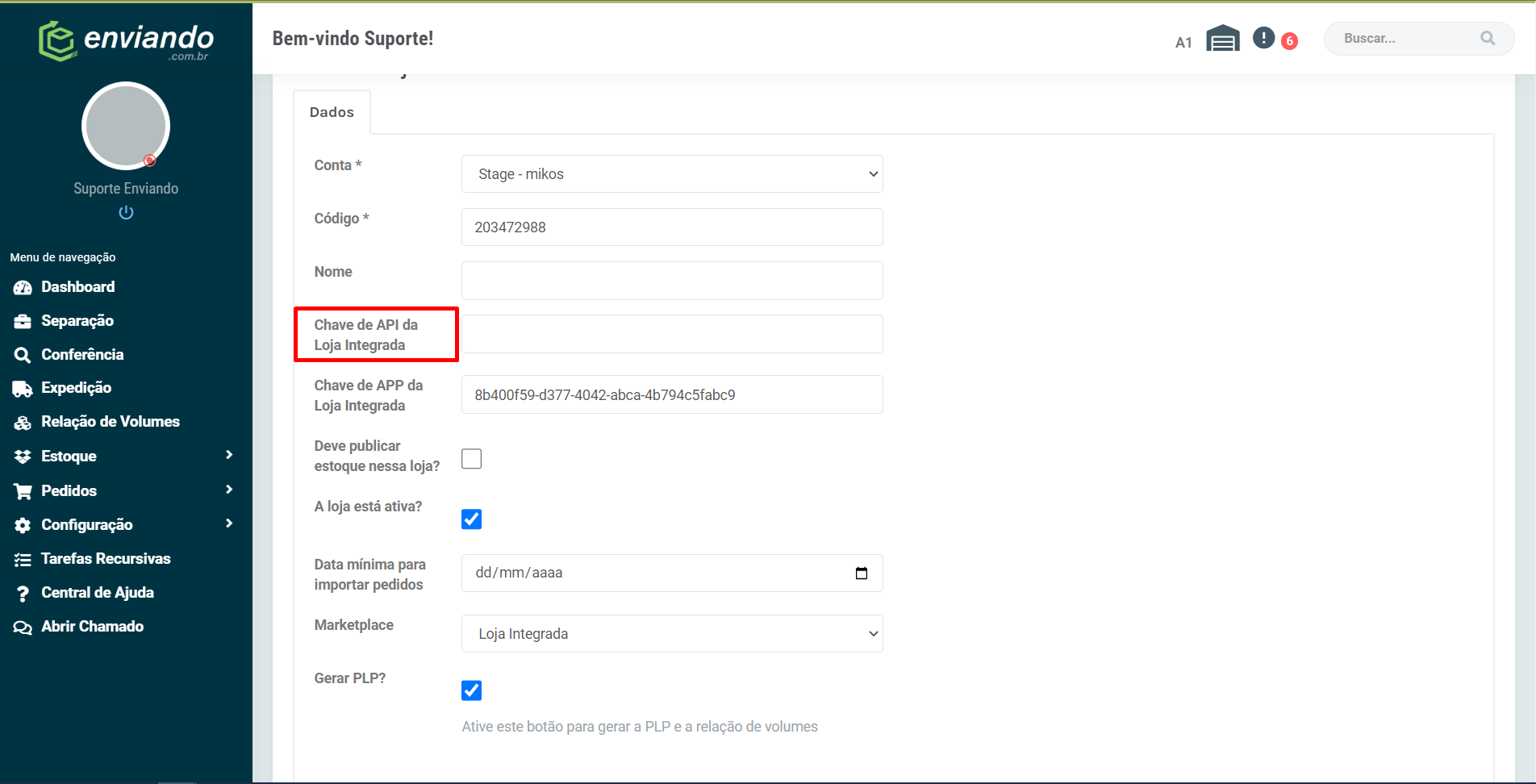The width and height of the screenshot is (1536, 784).
Task: Open the exclamation alerts icon
Action: [x=1263, y=38]
